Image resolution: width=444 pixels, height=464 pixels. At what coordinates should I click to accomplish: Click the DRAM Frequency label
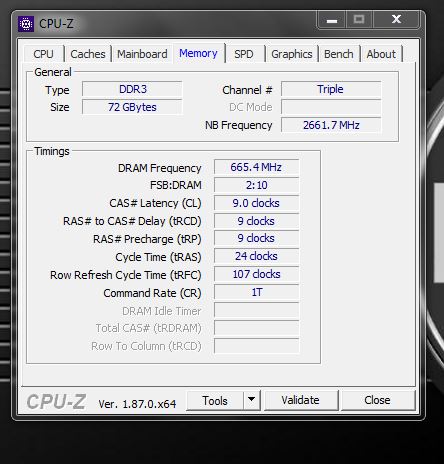[160, 168]
